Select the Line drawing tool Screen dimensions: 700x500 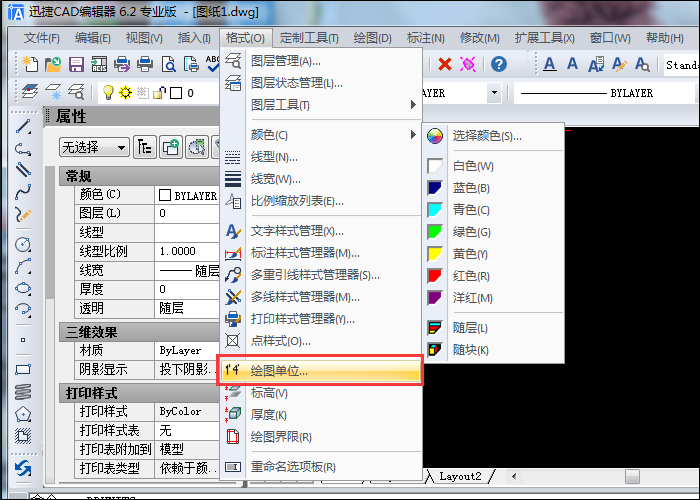23,127
